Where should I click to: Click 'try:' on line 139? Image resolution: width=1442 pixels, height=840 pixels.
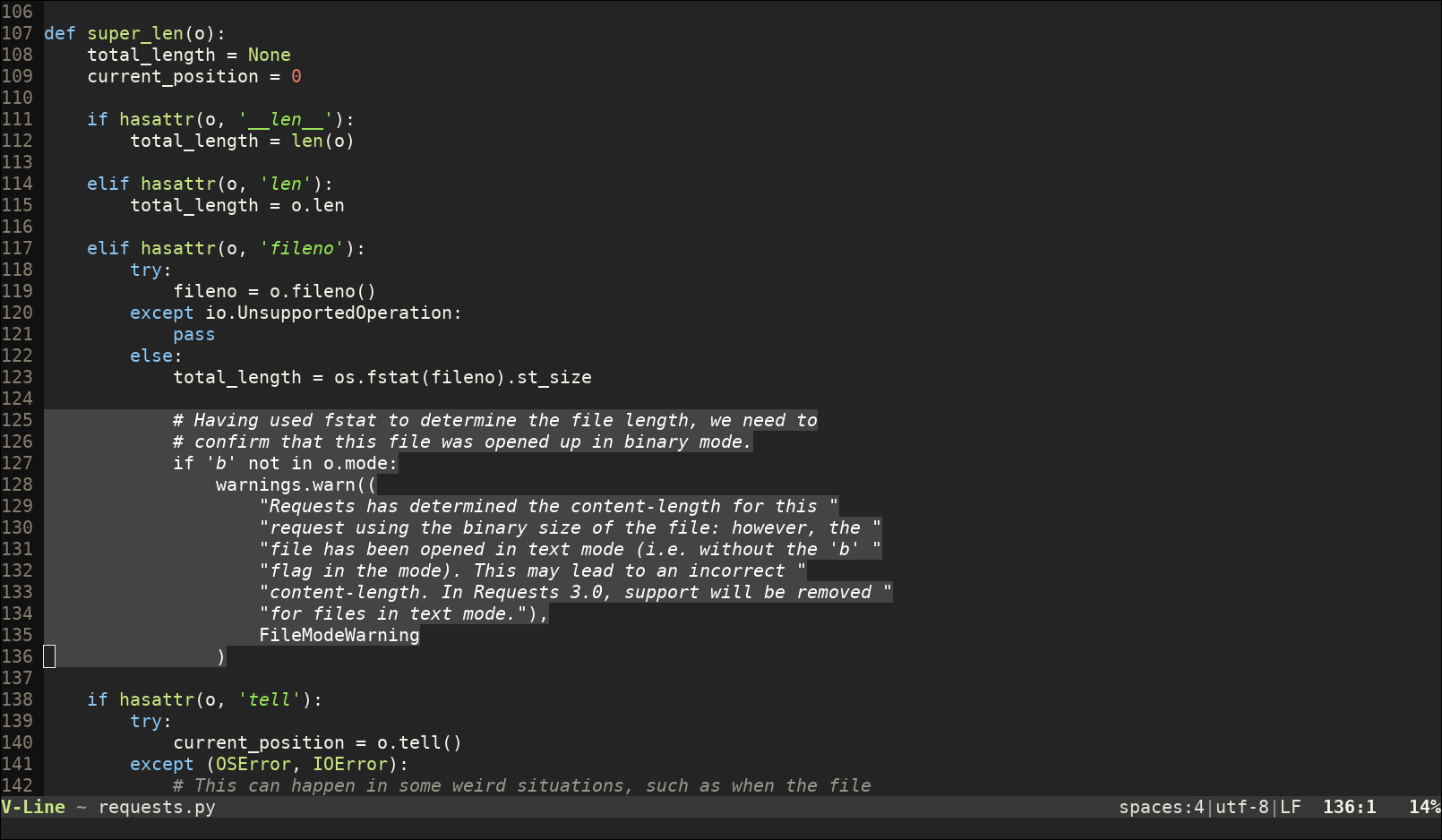click(151, 721)
